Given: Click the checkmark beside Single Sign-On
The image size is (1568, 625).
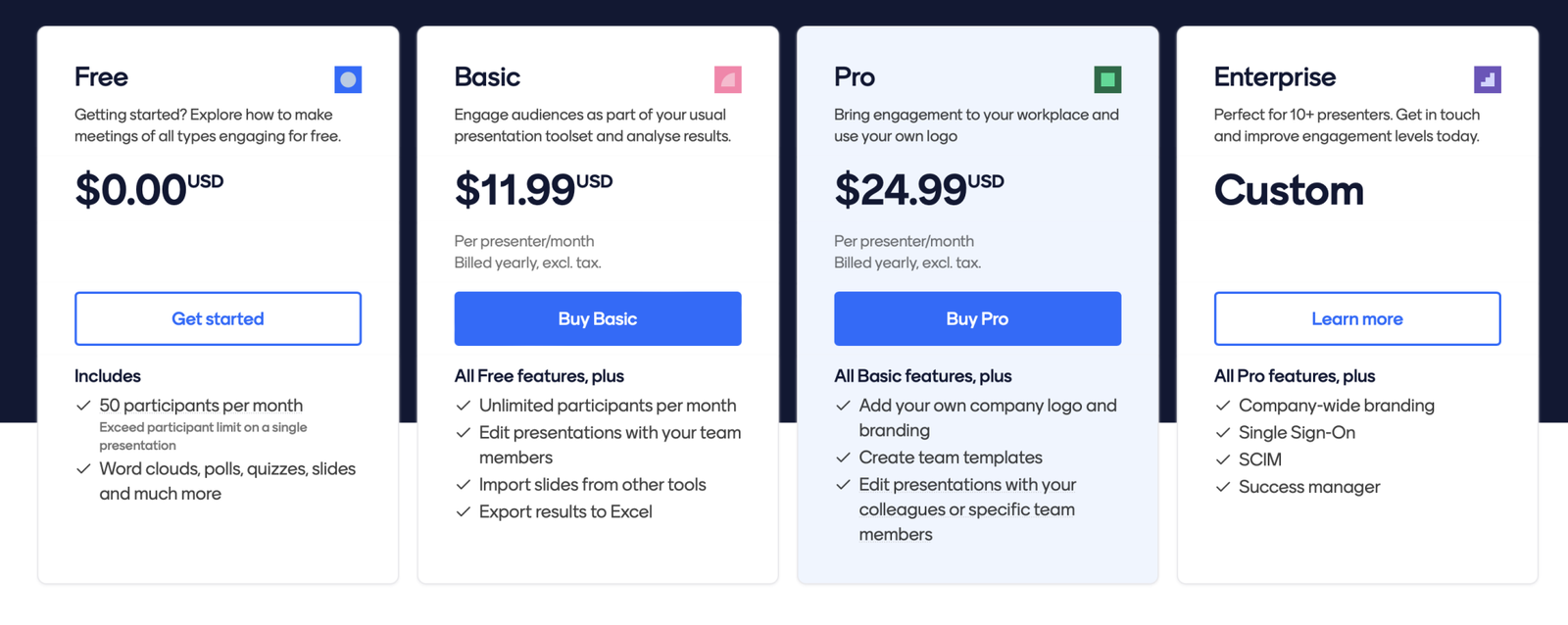Looking at the screenshot, I should pyautogui.click(x=1221, y=432).
